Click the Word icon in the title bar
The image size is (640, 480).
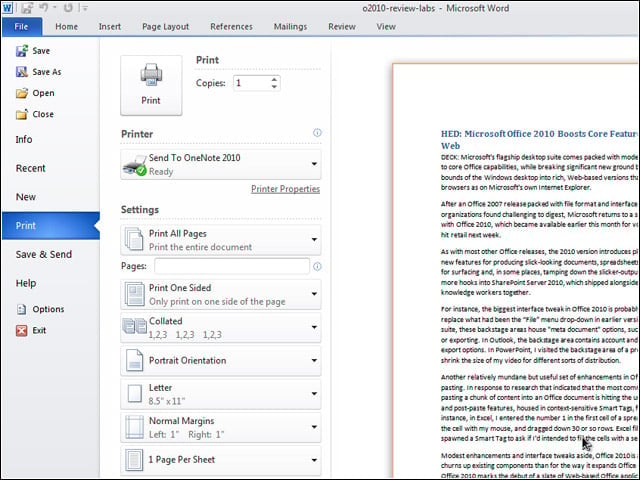click(x=7, y=8)
